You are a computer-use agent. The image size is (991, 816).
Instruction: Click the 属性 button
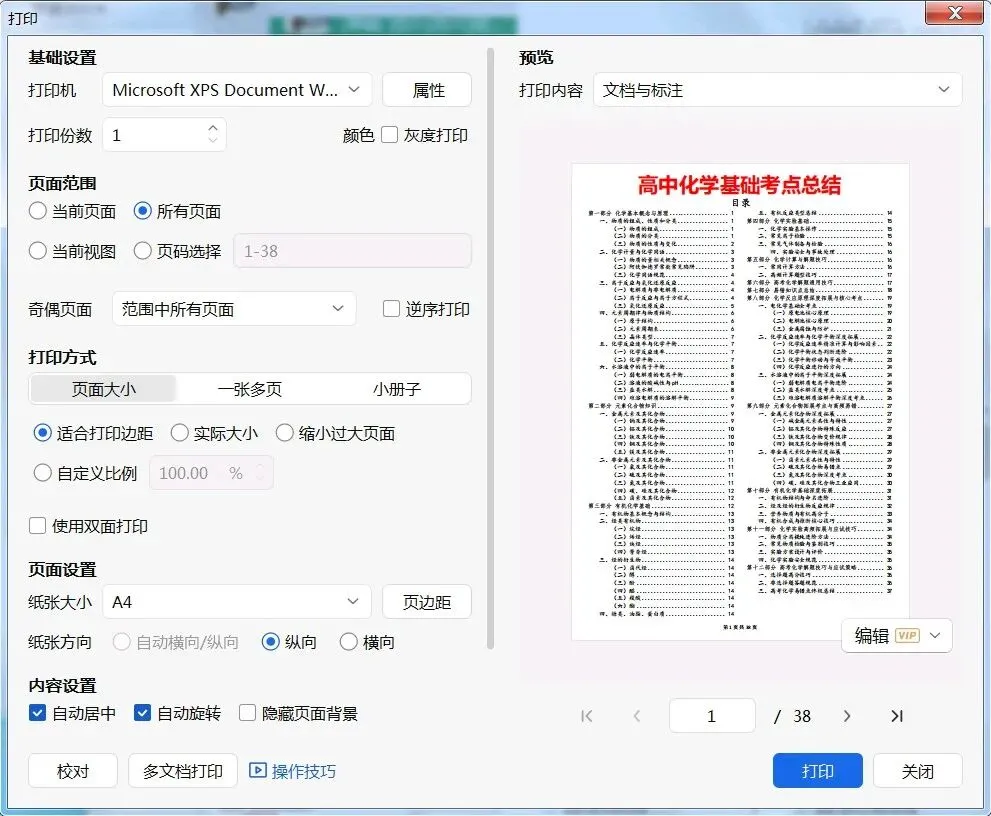(427, 90)
